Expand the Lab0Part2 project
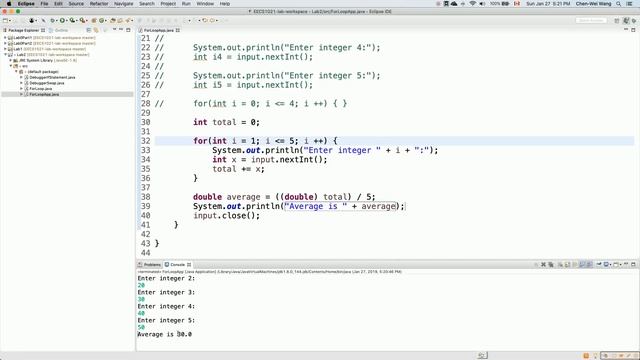640x360 pixels. click(x=5, y=43)
